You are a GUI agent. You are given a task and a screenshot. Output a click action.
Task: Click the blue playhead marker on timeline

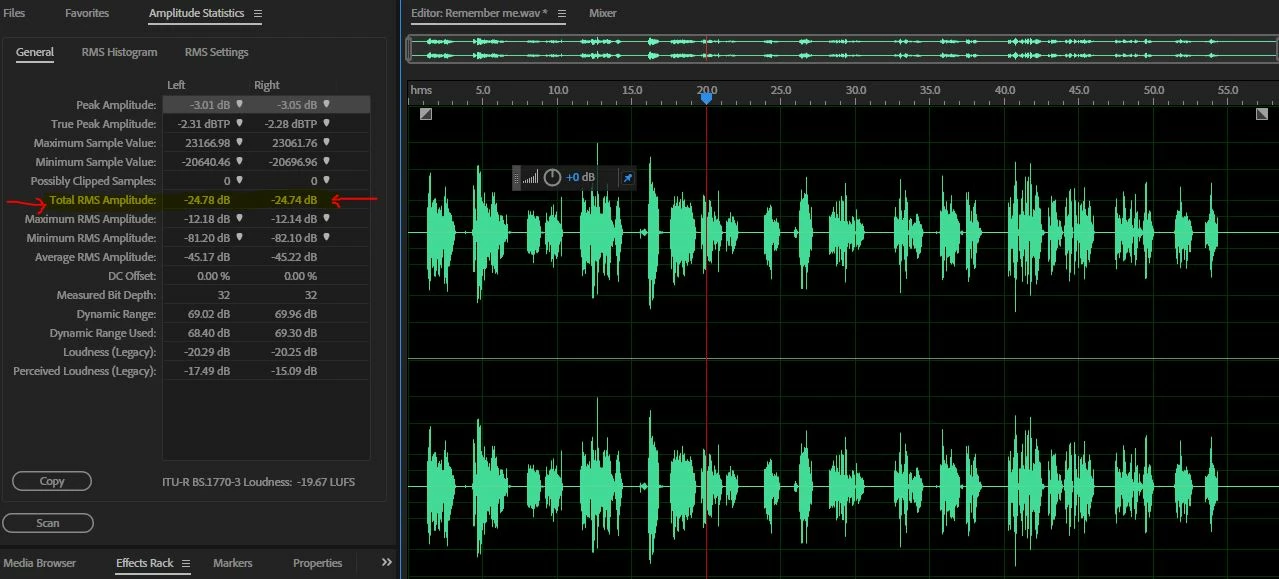[706, 98]
